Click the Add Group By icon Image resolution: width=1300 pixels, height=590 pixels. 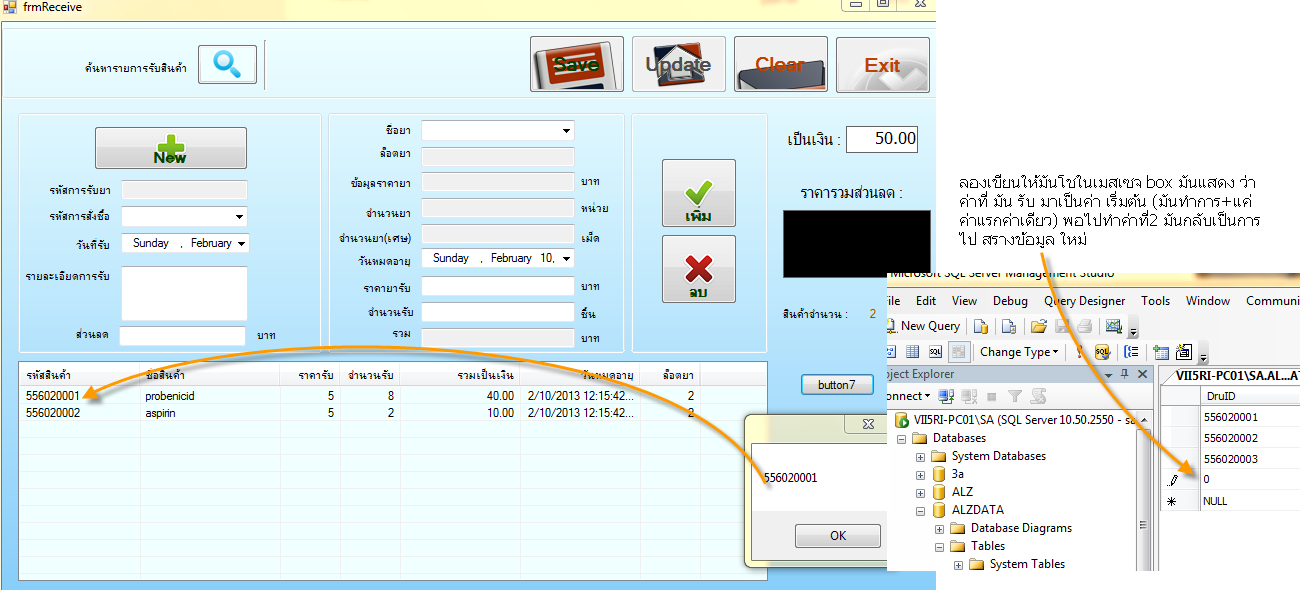tap(1131, 352)
